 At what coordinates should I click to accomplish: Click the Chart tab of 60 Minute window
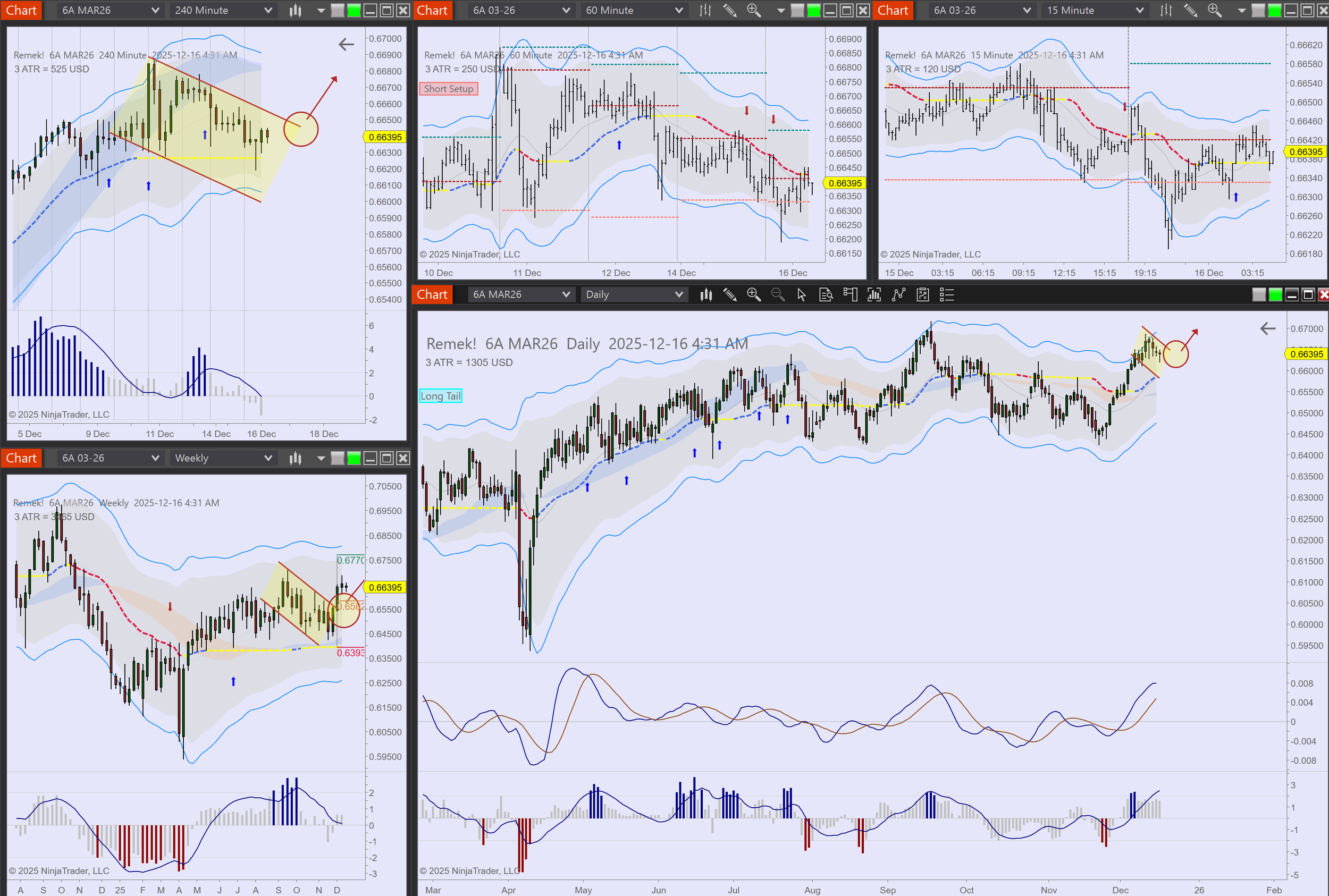click(x=432, y=10)
